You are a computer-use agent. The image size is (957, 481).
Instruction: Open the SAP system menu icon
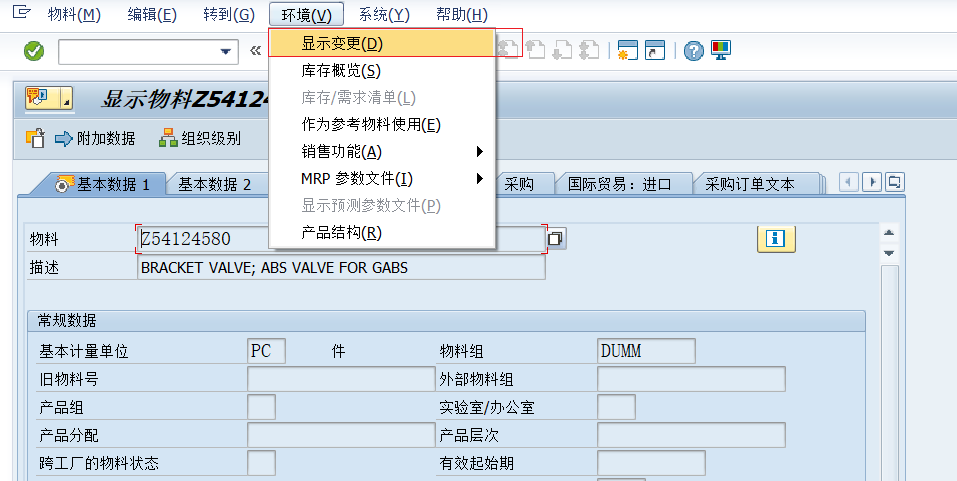pyautogui.click(x=21, y=12)
